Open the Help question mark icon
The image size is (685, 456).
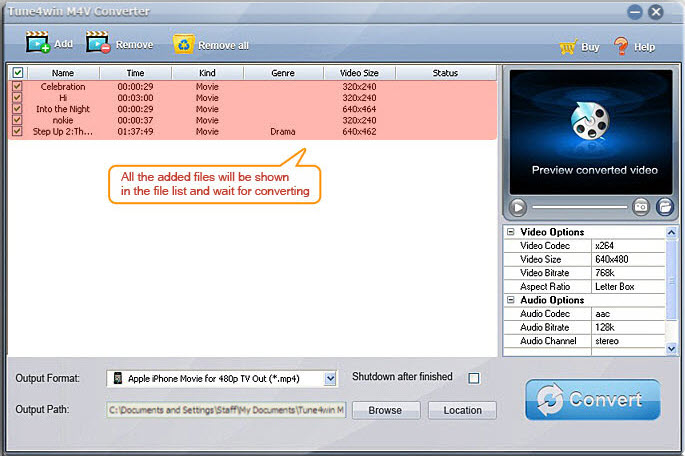tap(621, 46)
